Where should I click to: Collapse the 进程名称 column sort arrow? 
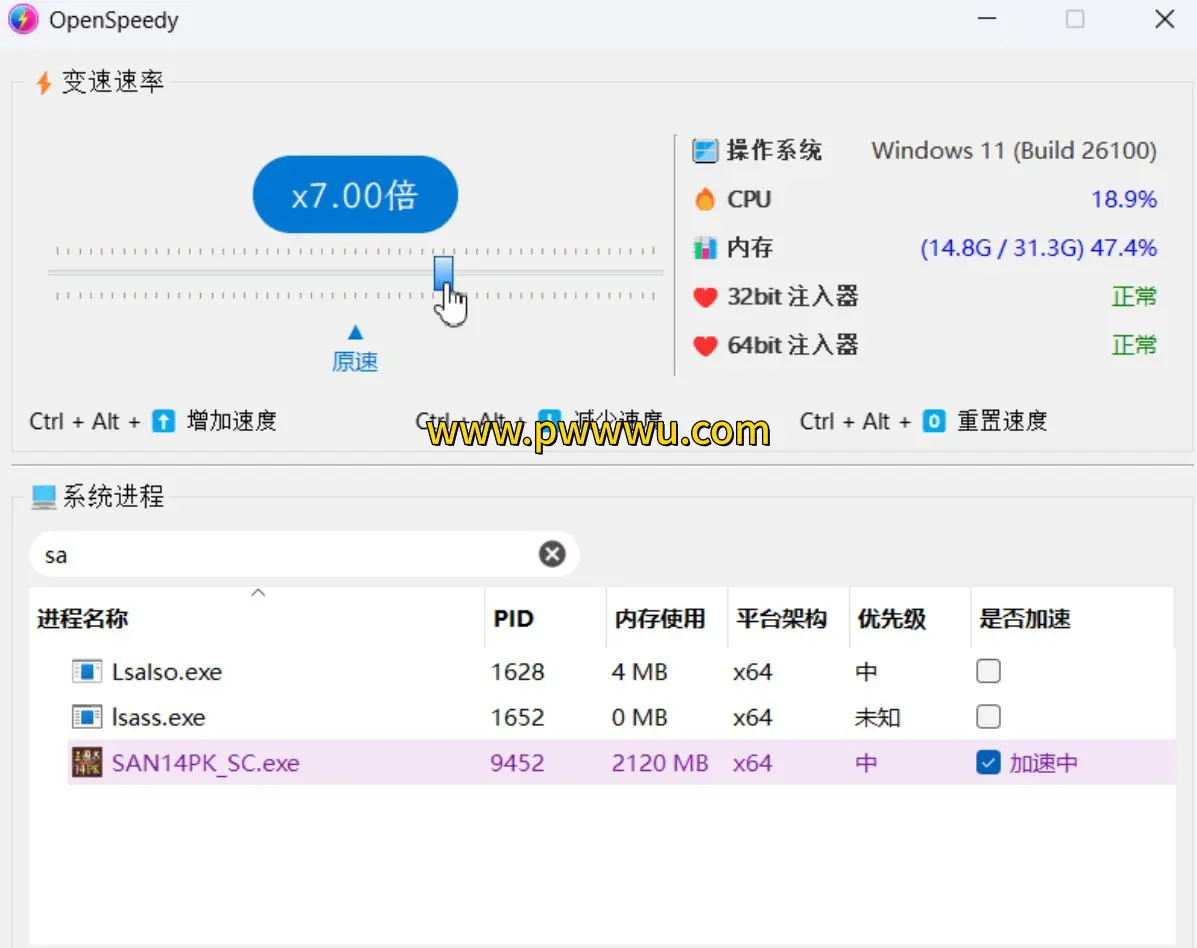(258, 592)
